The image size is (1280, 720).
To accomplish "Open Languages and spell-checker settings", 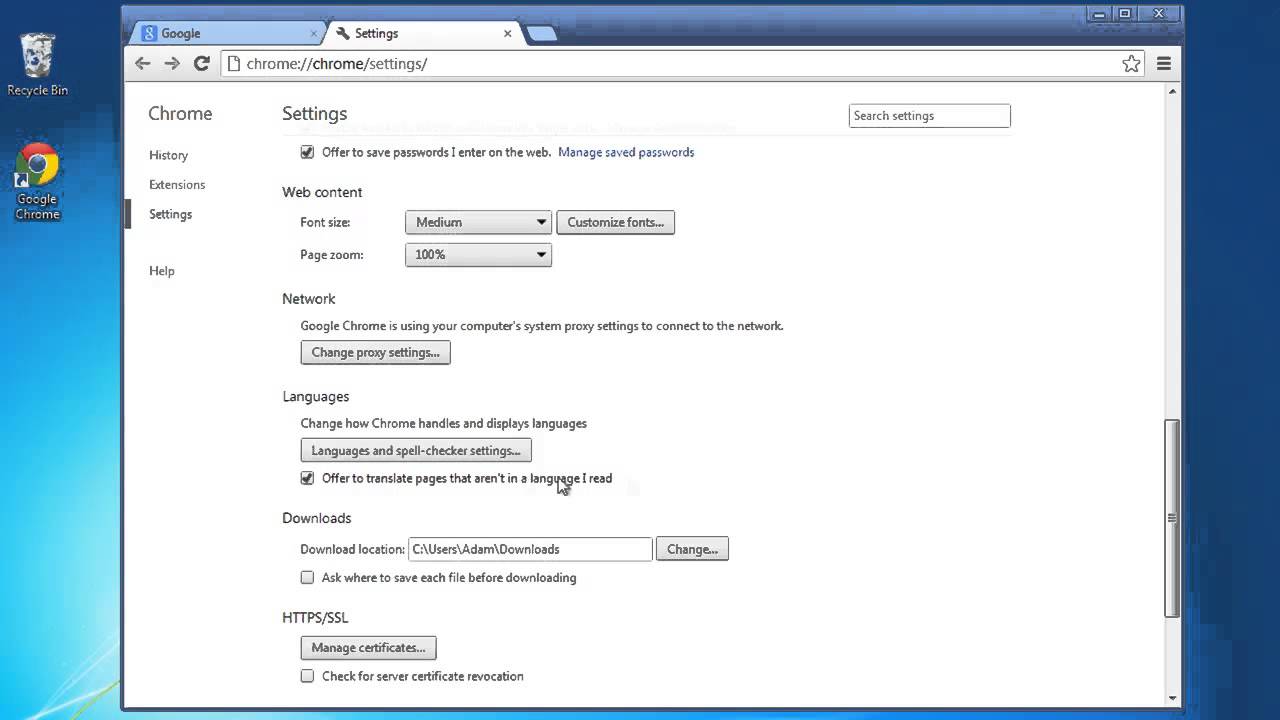I will (x=416, y=450).
